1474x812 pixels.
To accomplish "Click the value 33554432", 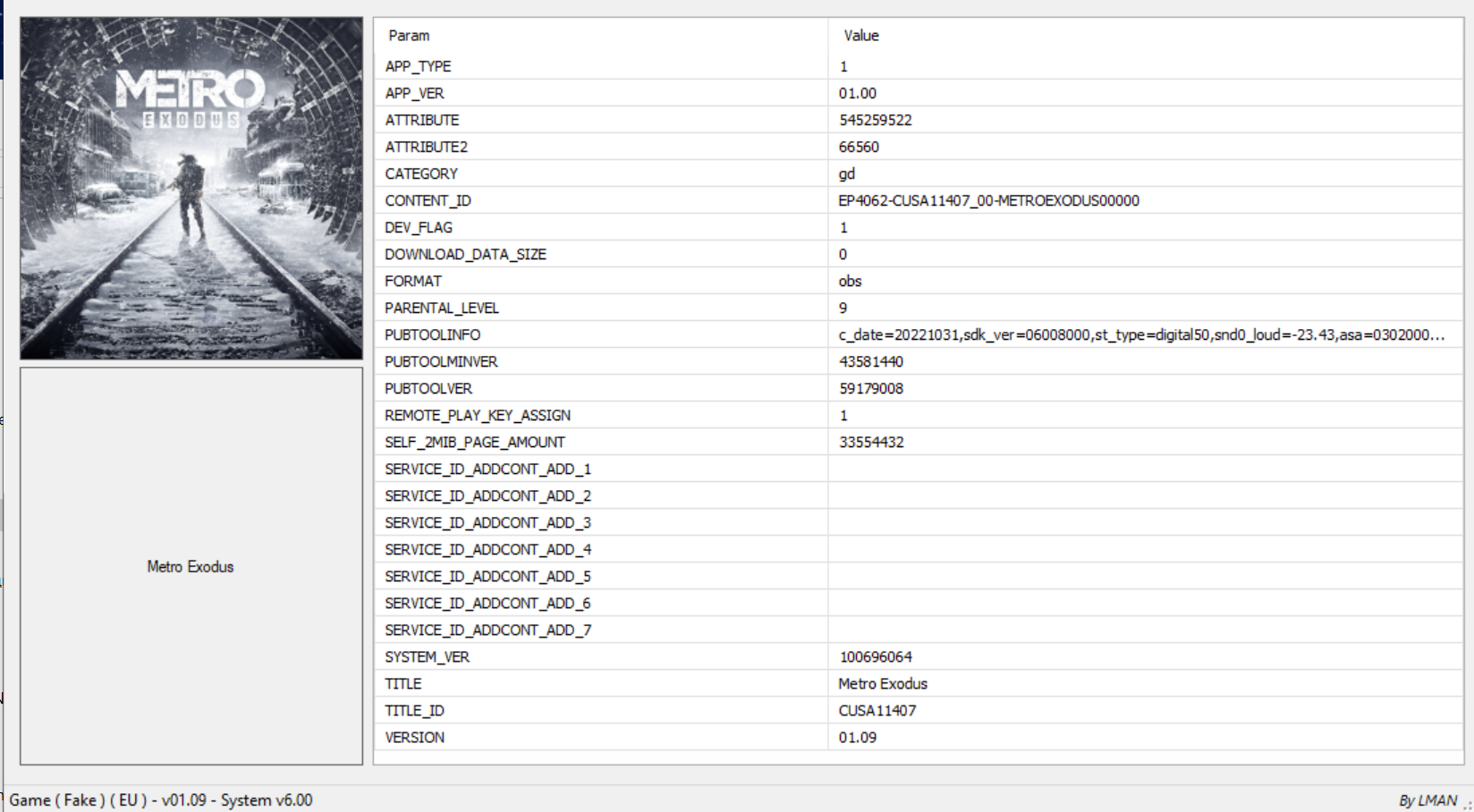I will click(x=871, y=442).
